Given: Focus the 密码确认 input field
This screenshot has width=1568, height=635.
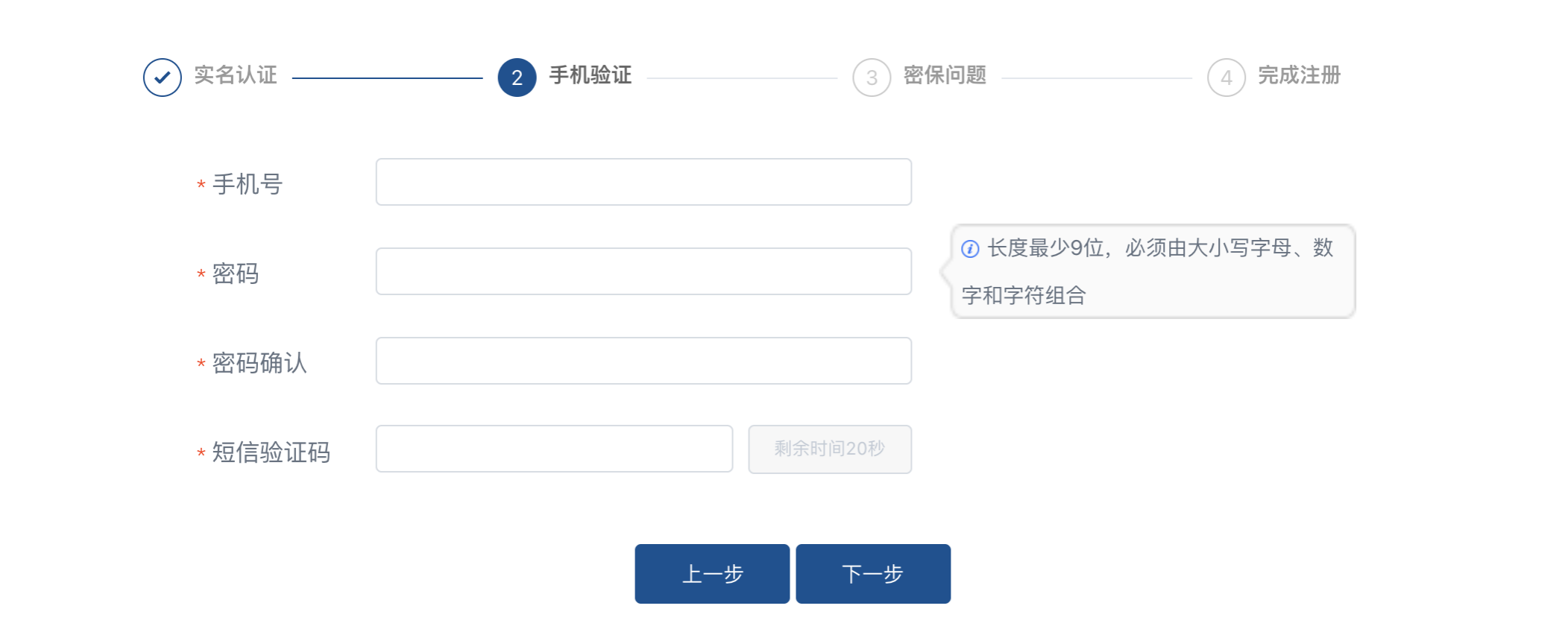Looking at the screenshot, I should [x=643, y=361].
